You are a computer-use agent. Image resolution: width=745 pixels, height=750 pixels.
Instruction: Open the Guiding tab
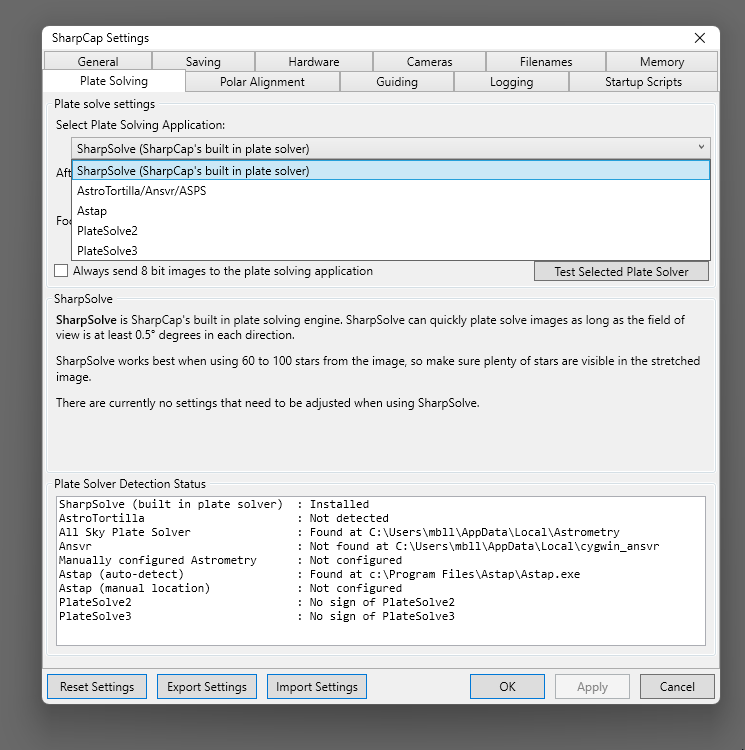point(397,82)
